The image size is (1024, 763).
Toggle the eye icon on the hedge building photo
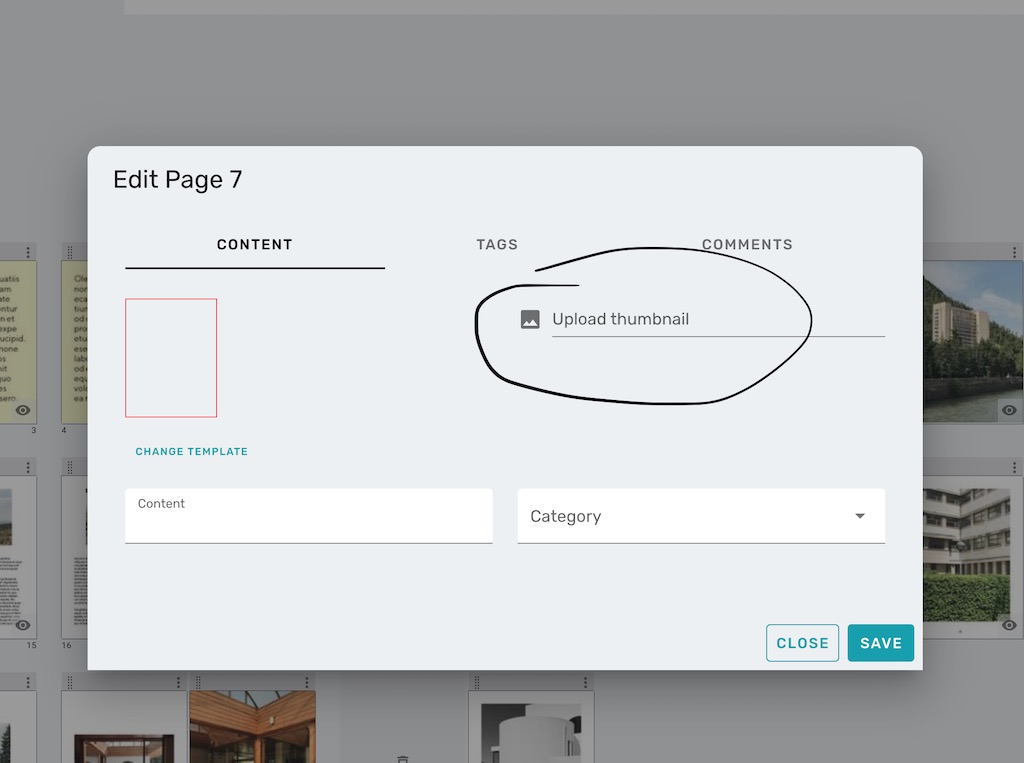pyautogui.click(x=1009, y=625)
